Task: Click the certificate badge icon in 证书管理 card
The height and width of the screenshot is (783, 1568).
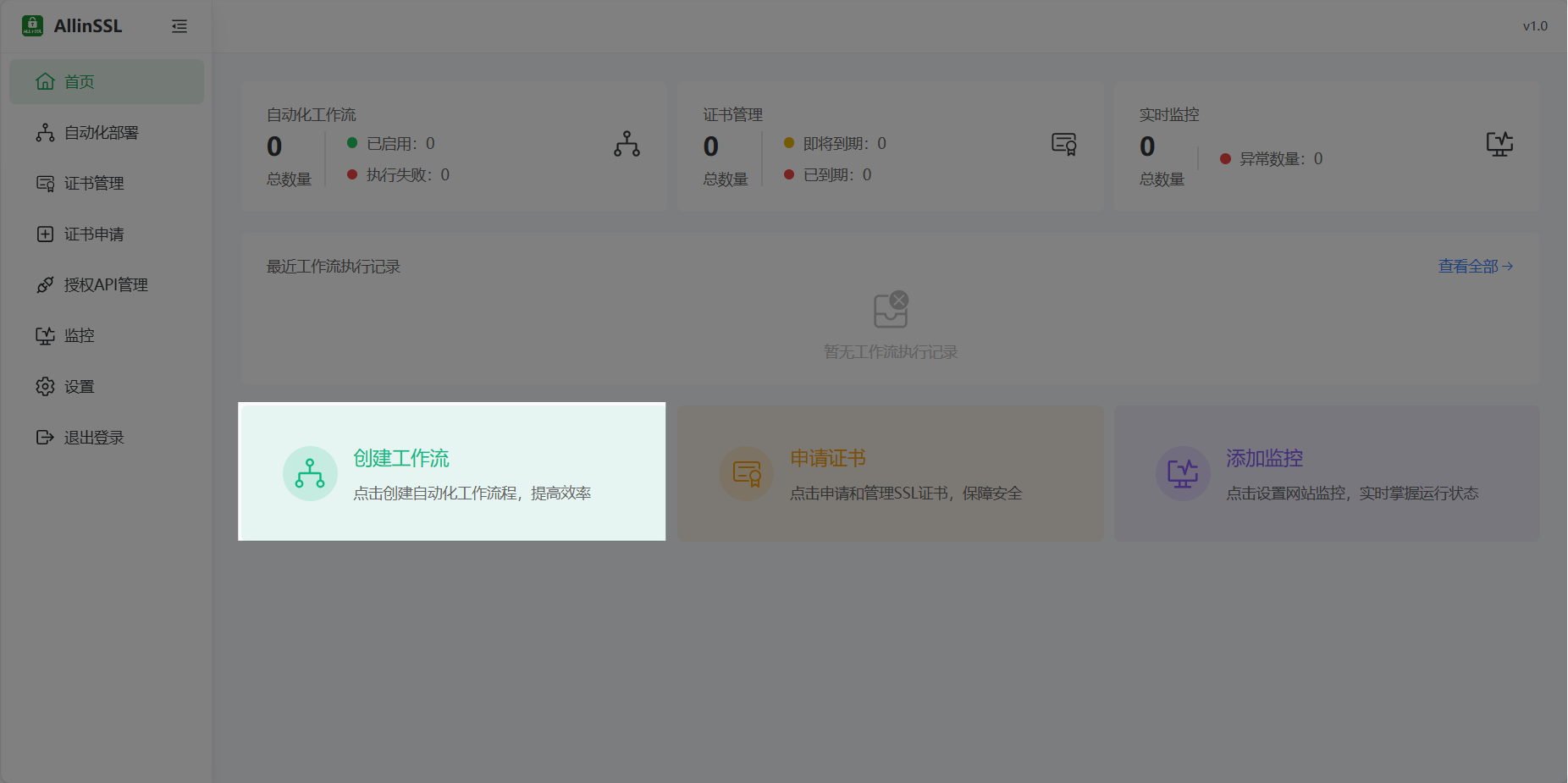Action: [1064, 145]
